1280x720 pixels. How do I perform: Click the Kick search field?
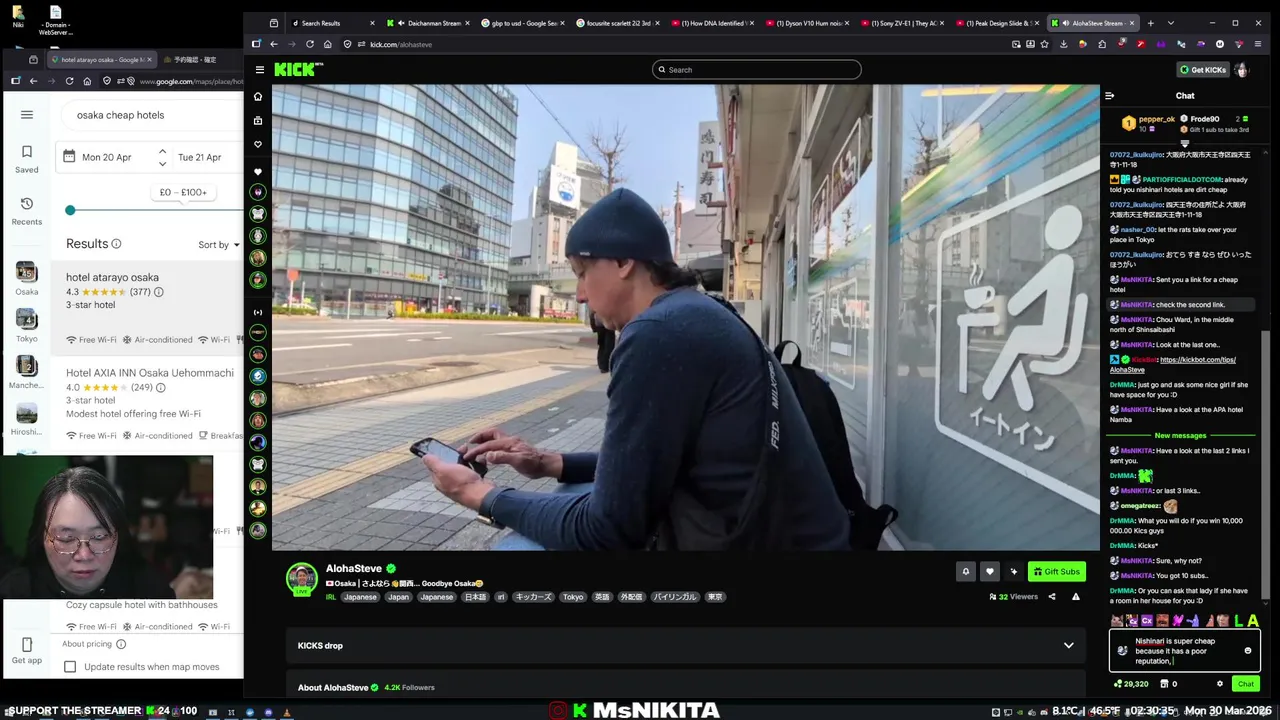756,70
